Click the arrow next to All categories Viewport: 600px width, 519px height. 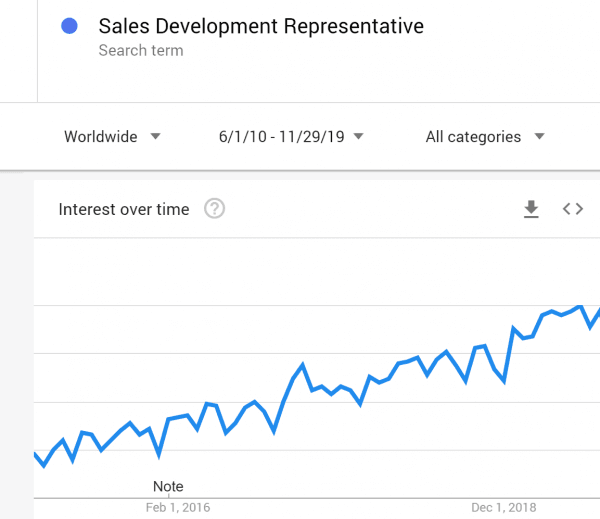point(539,137)
